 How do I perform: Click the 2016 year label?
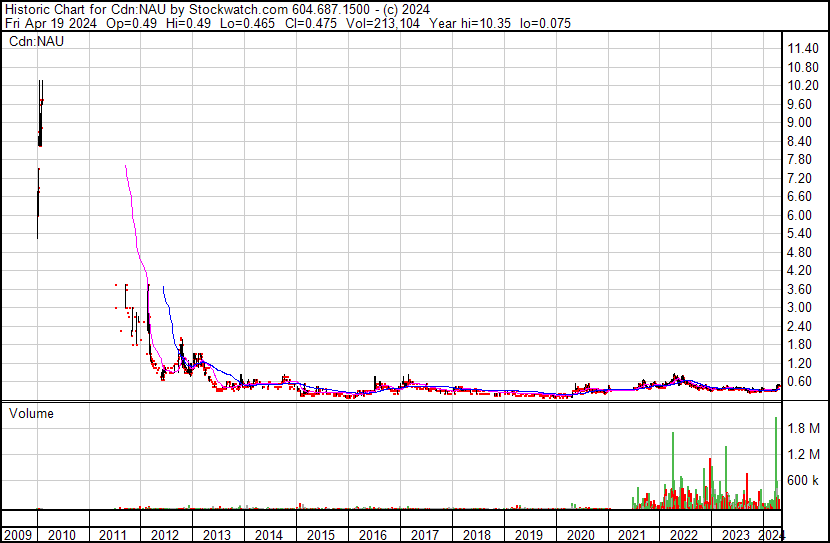372,535
